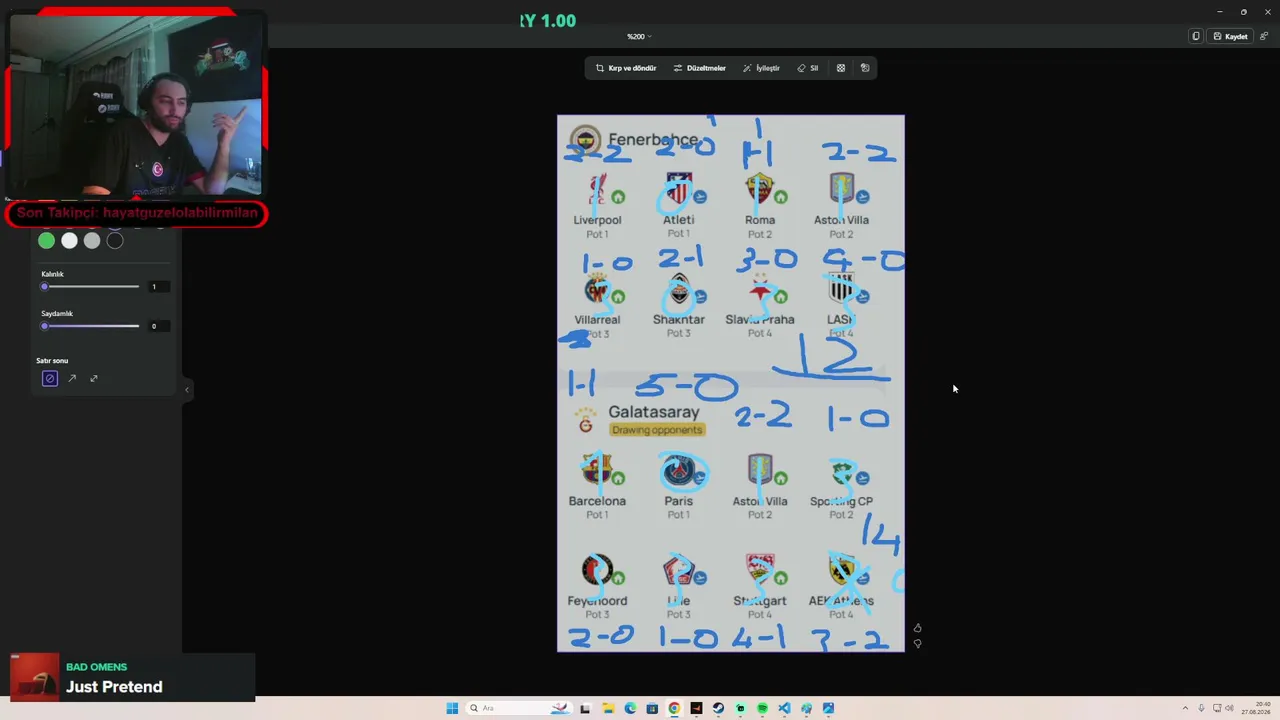
Task: Open the red-and-black app icon right of Chrome
Action: (696, 708)
